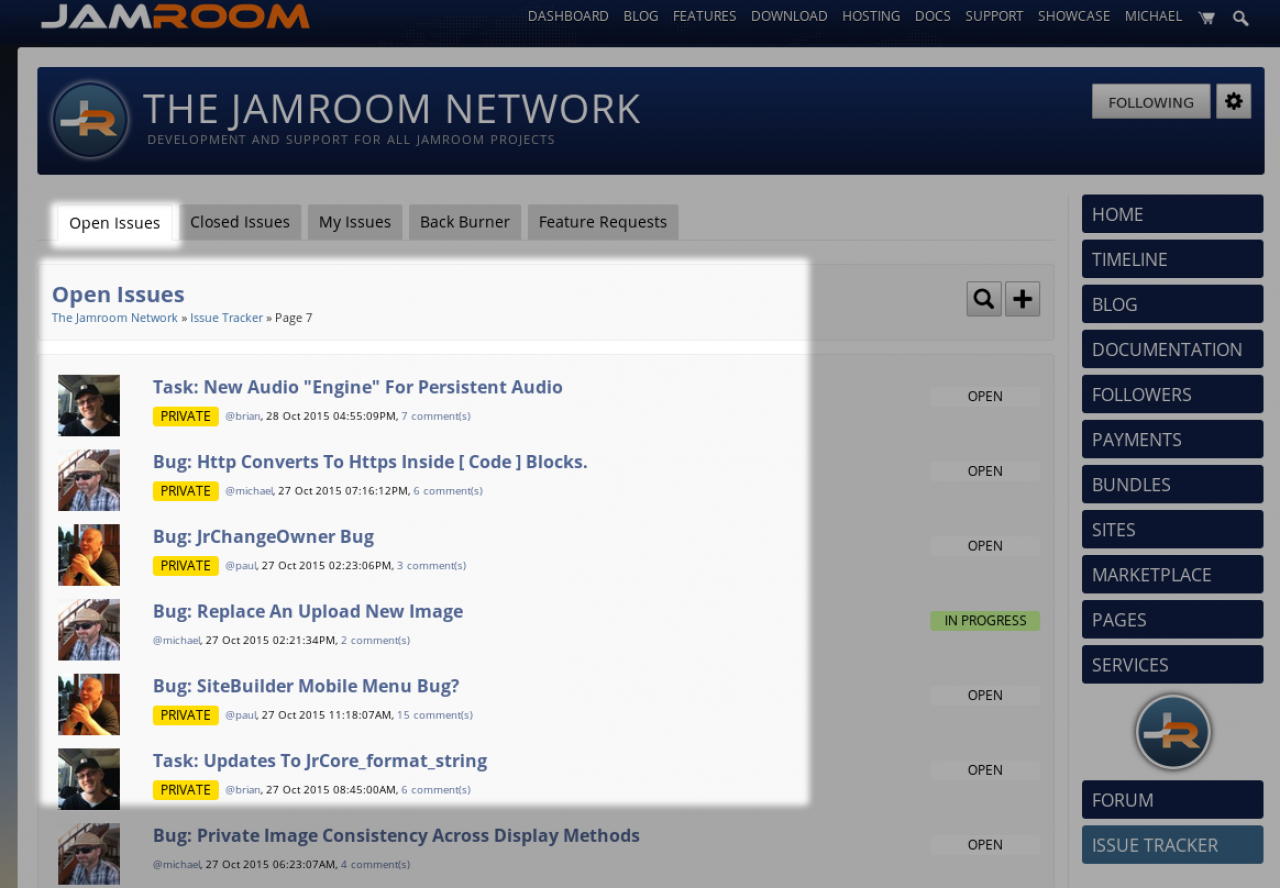
Task: Open the 15 comment(s) link for SiteBuilder bug
Action: coord(435,715)
